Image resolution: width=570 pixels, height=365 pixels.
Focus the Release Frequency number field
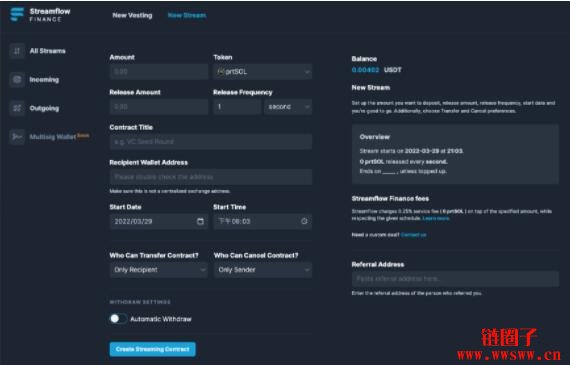tap(237, 107)
